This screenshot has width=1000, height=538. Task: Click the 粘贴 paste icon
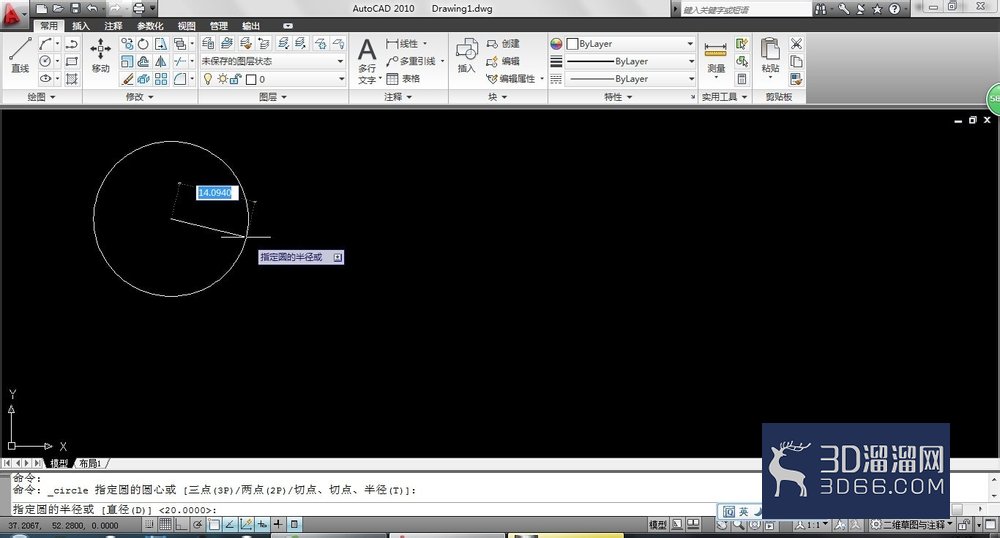[770, 55]
